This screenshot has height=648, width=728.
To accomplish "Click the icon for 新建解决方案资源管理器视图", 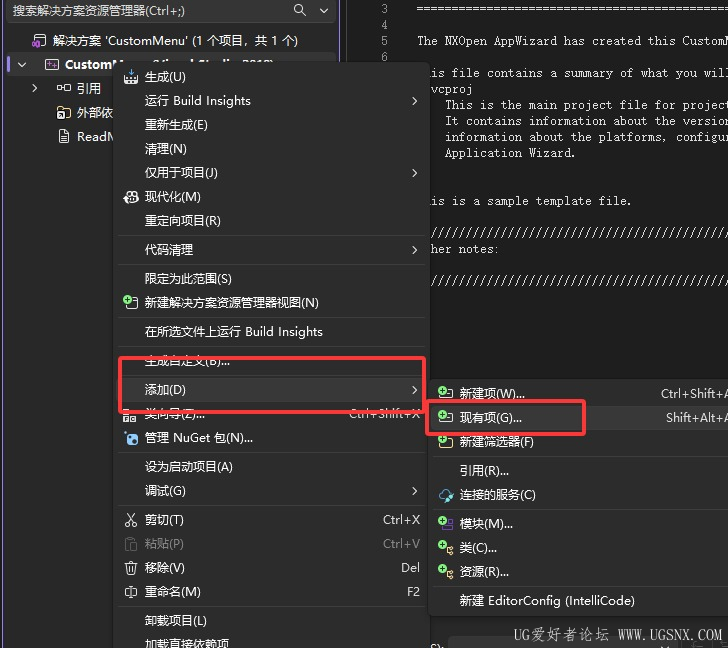I will [130, 302].
